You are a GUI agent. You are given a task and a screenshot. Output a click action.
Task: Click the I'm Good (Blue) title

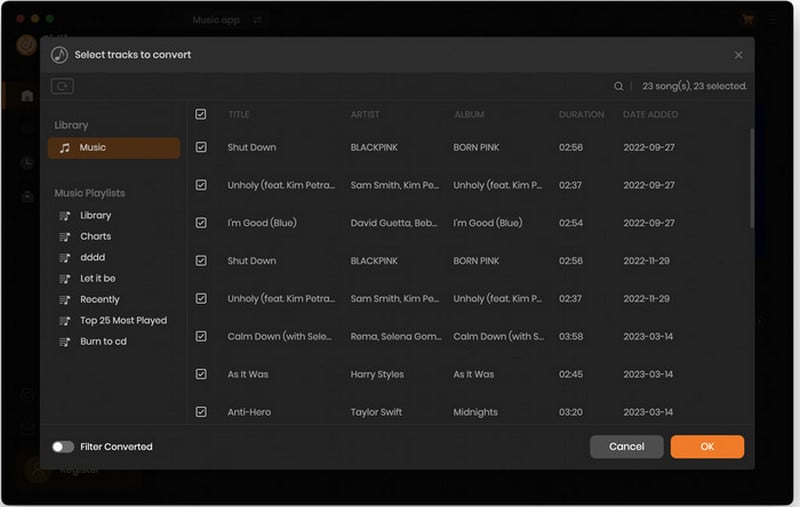click(x=262, y=223)
